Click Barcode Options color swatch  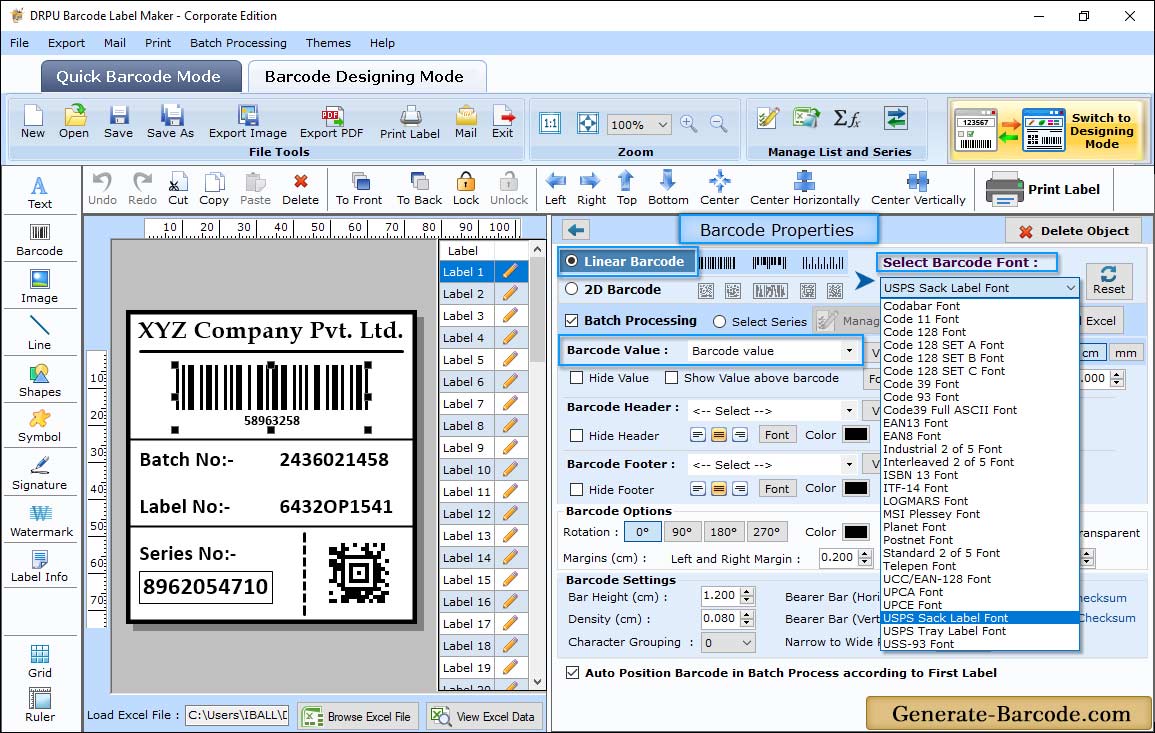(855, 531)
